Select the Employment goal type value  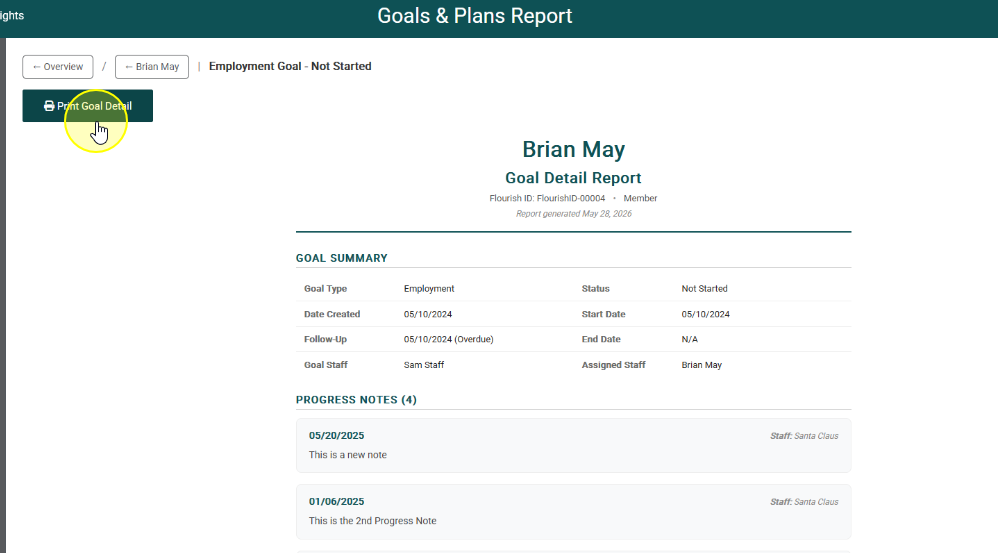pos(429,288)
